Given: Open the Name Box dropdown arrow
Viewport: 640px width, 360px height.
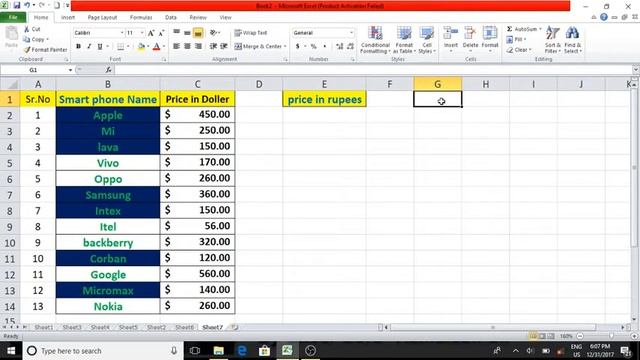Looking at the screenshot, I should 70,70.
